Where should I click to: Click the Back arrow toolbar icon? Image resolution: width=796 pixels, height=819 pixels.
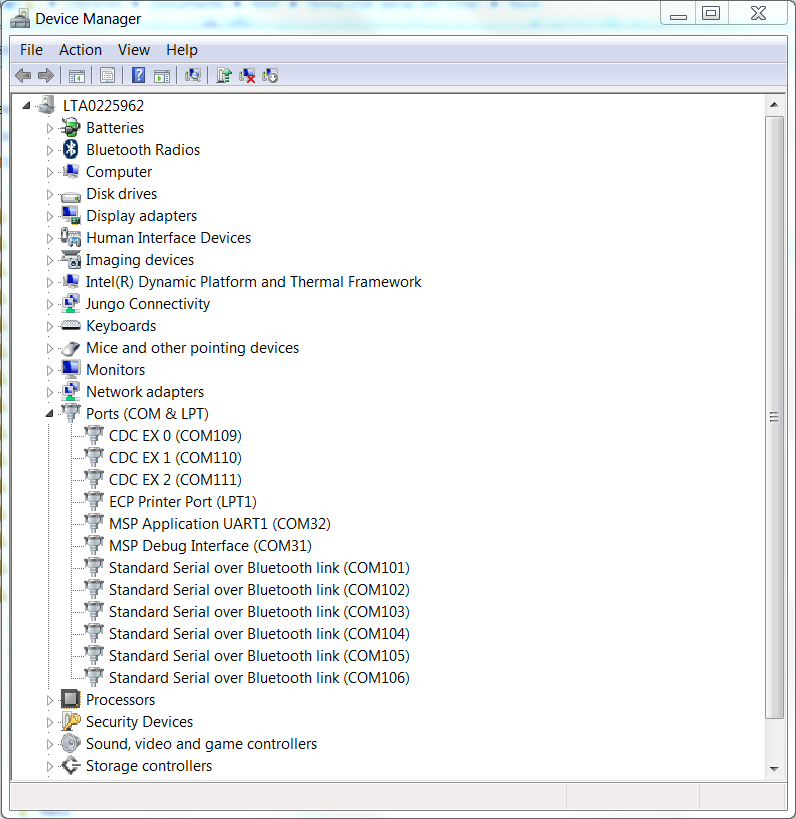(x=23, y=76)
